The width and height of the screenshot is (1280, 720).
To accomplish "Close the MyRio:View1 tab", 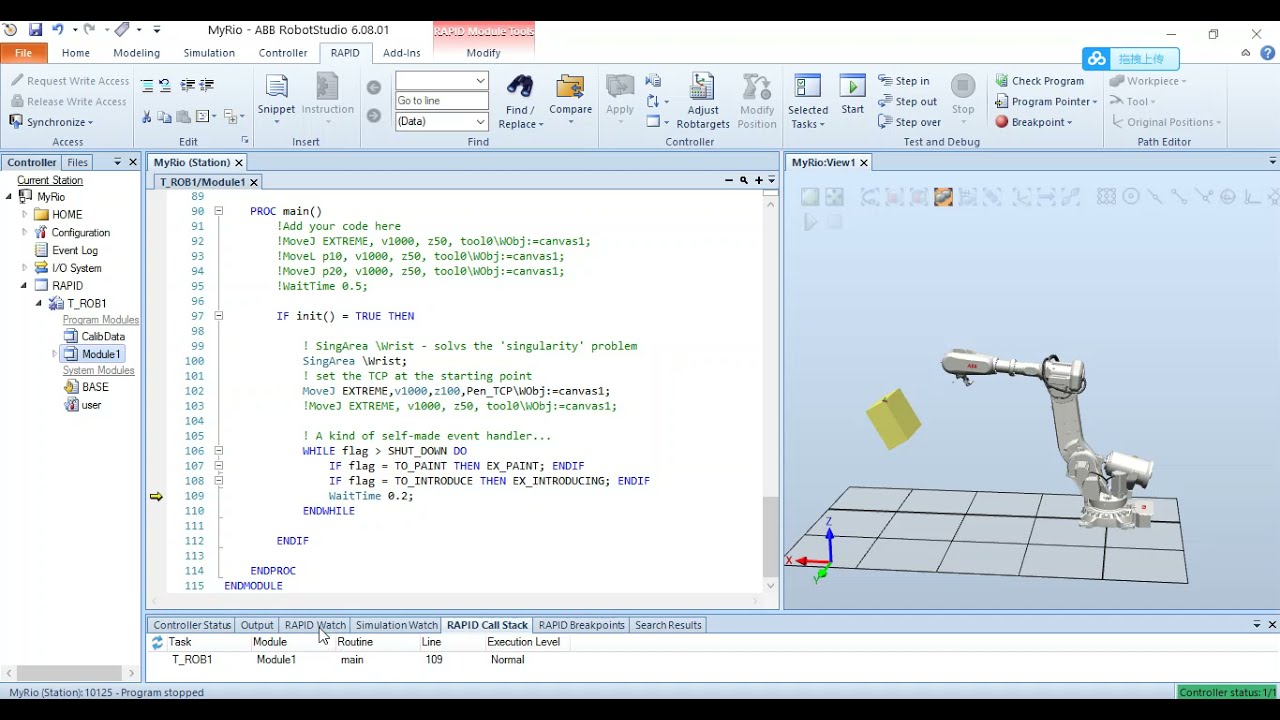I will [x=863, y=162].
